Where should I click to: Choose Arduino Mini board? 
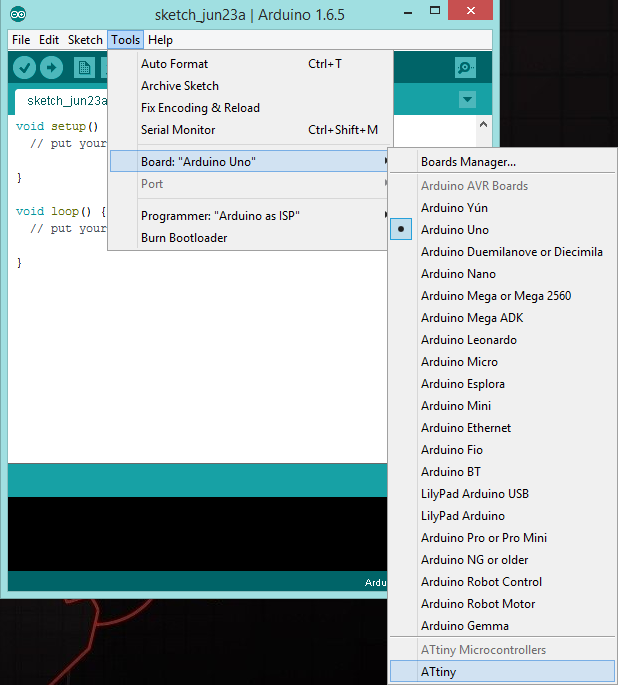502,405
